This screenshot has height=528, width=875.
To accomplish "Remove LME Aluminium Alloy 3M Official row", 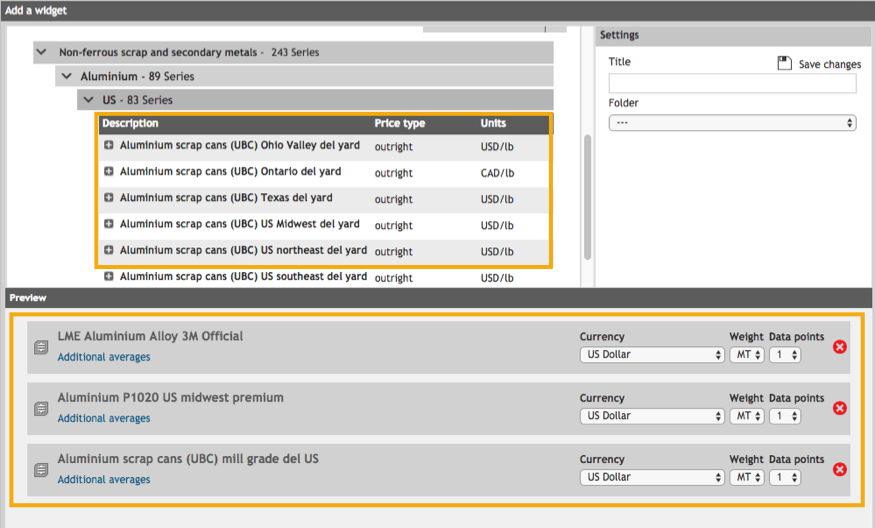I will click(840, 347).
